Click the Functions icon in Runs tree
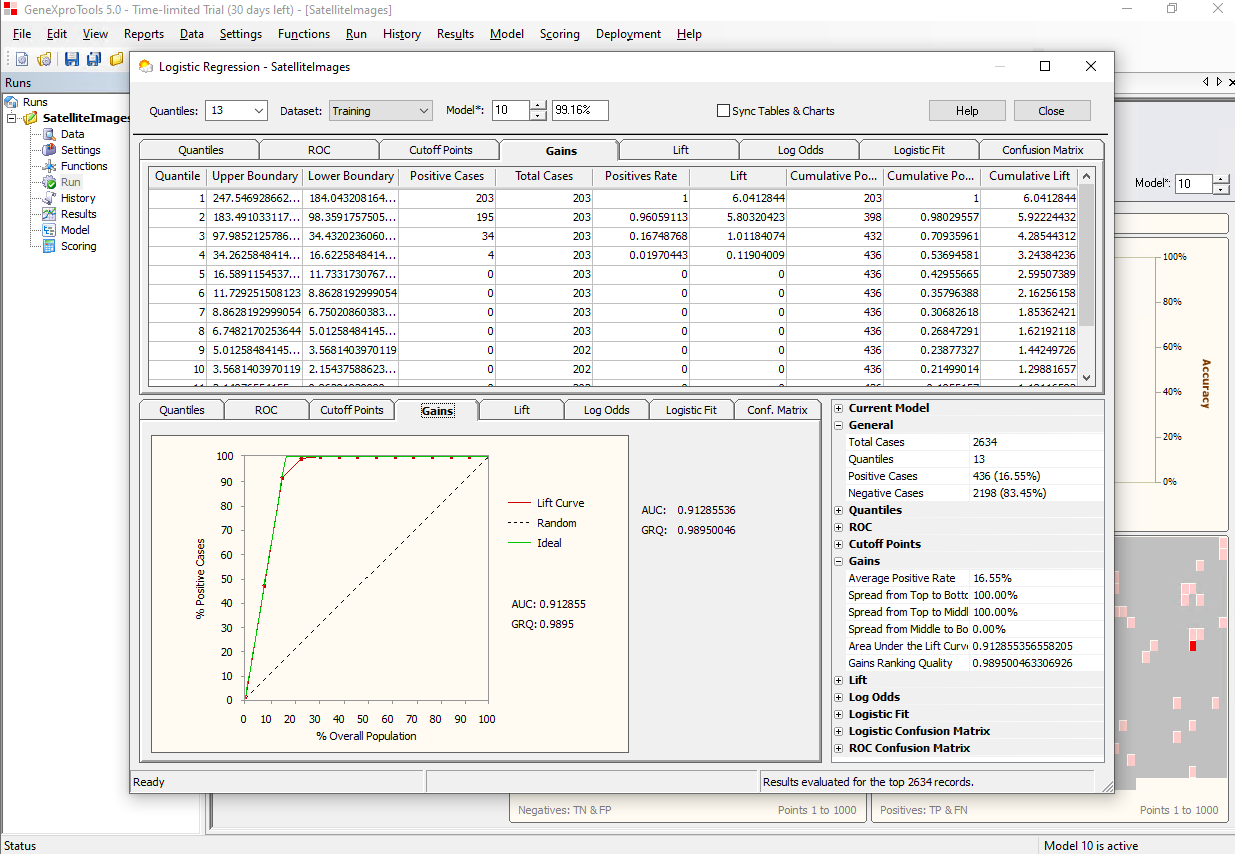 (x=49, y=166)
